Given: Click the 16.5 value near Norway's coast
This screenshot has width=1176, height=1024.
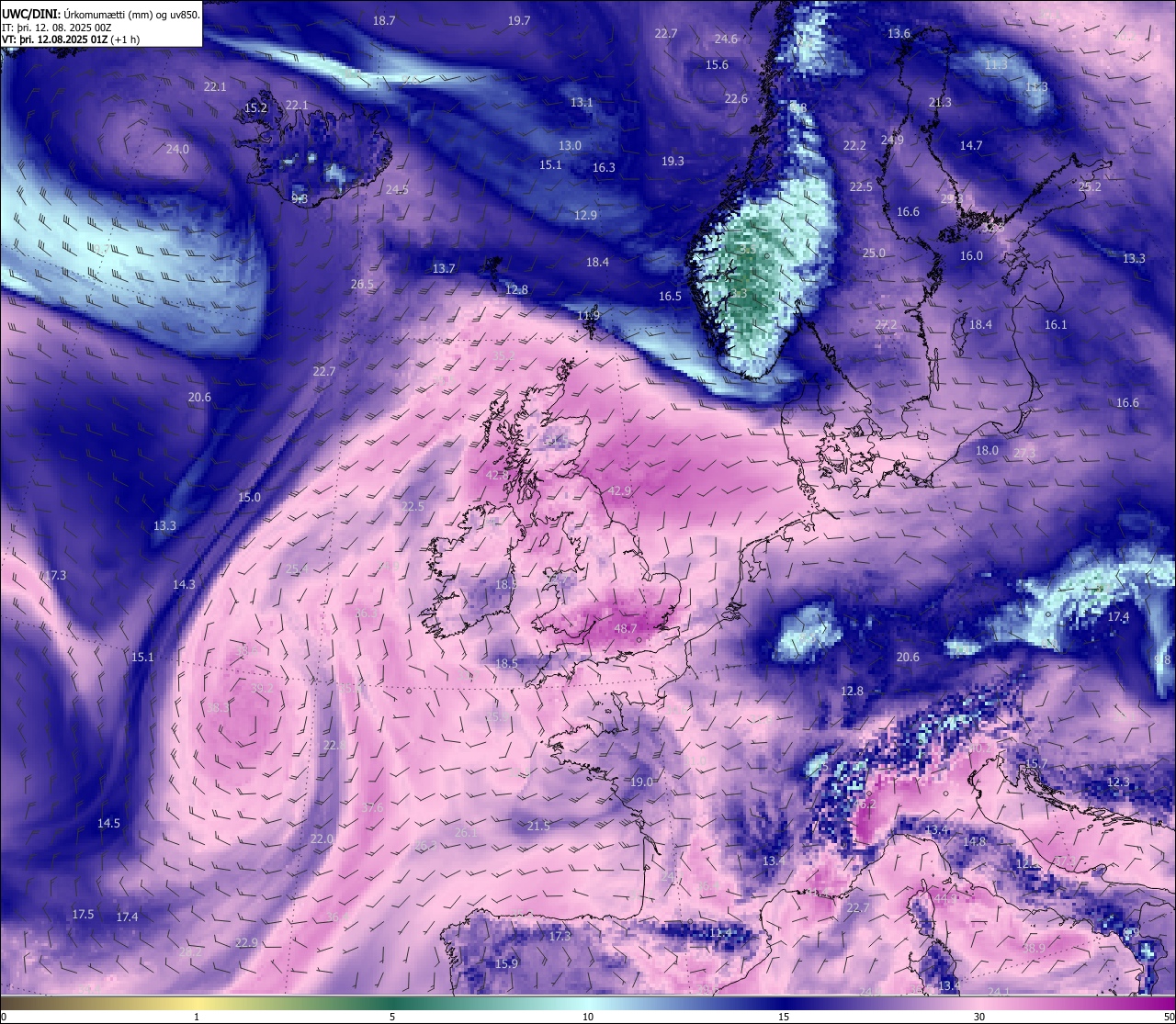Looking at the screenshot, I should click(x=670, y=296).
